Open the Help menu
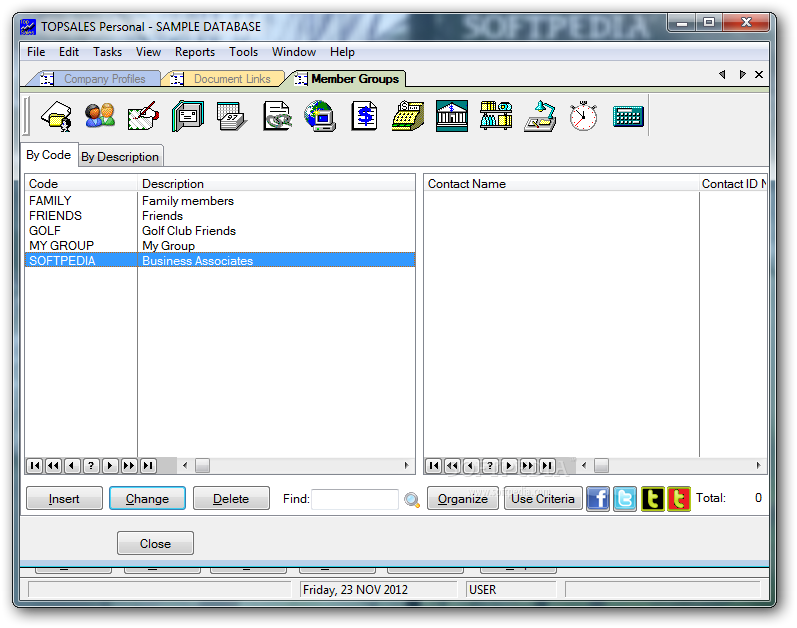 tap(342, 52)
